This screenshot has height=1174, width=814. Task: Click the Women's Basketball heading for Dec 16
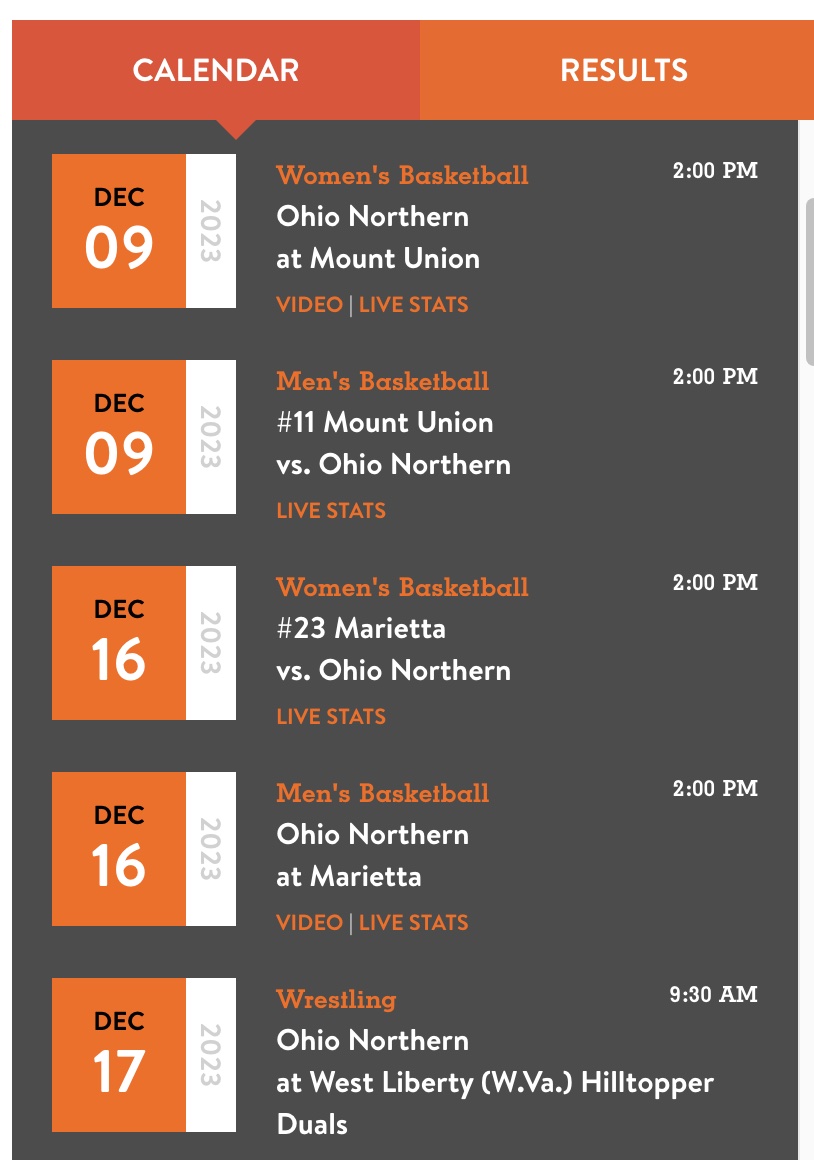pos(402,587)
